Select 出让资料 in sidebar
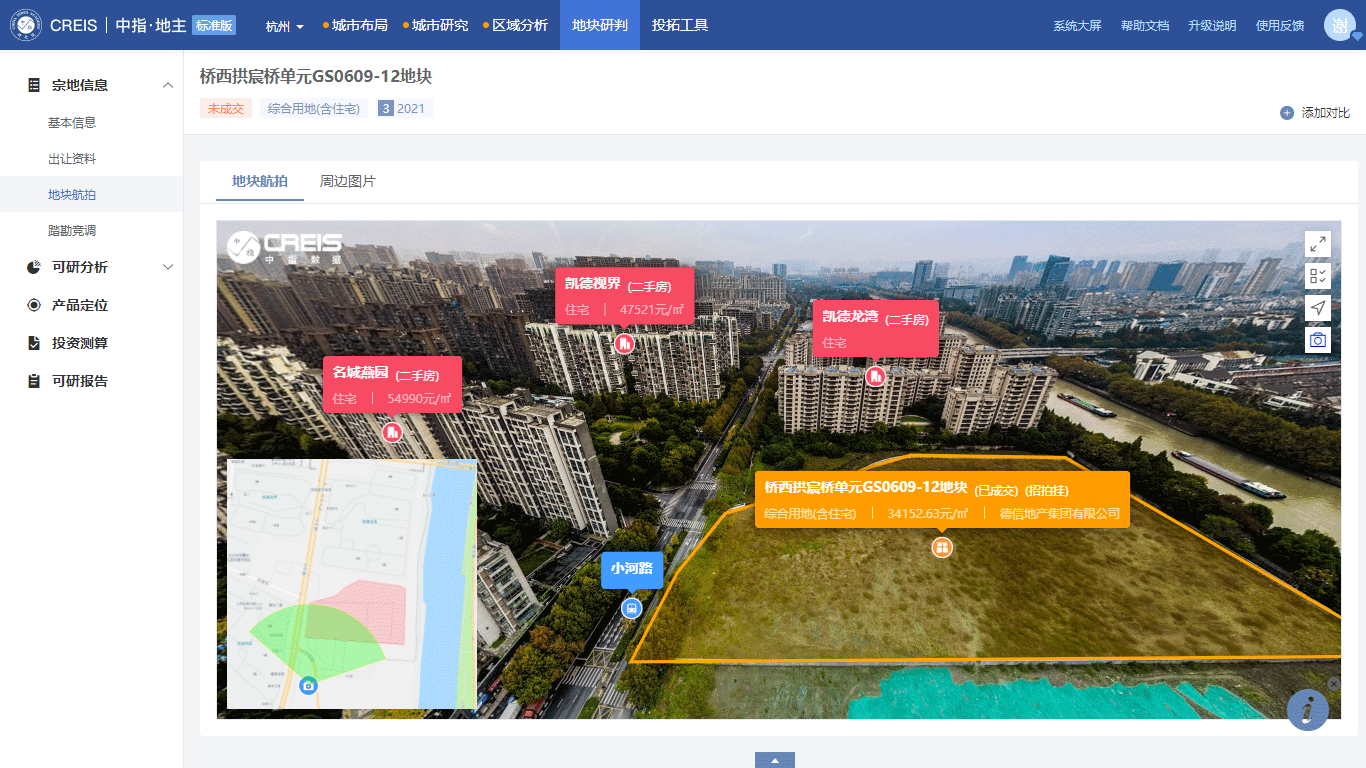 (x=72, y=159)
